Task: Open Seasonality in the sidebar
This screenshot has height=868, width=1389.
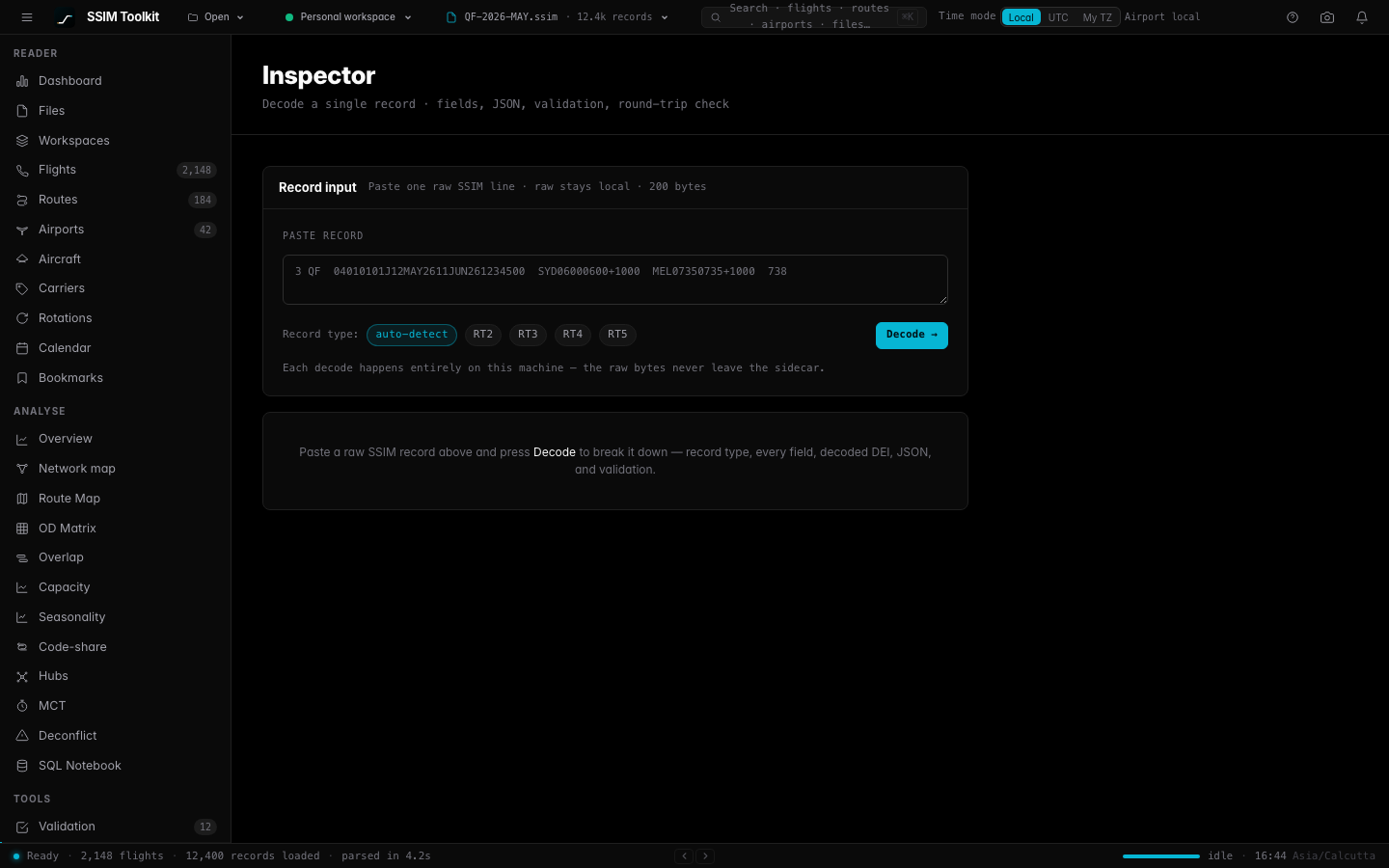Action: 72,617
